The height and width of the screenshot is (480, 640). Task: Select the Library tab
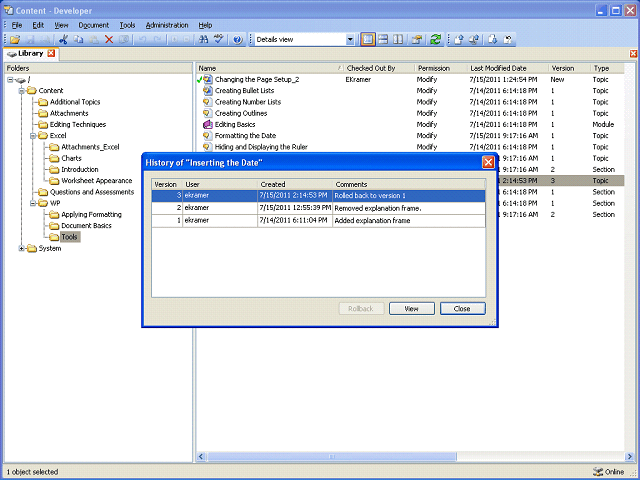click(x=30, y=53)
